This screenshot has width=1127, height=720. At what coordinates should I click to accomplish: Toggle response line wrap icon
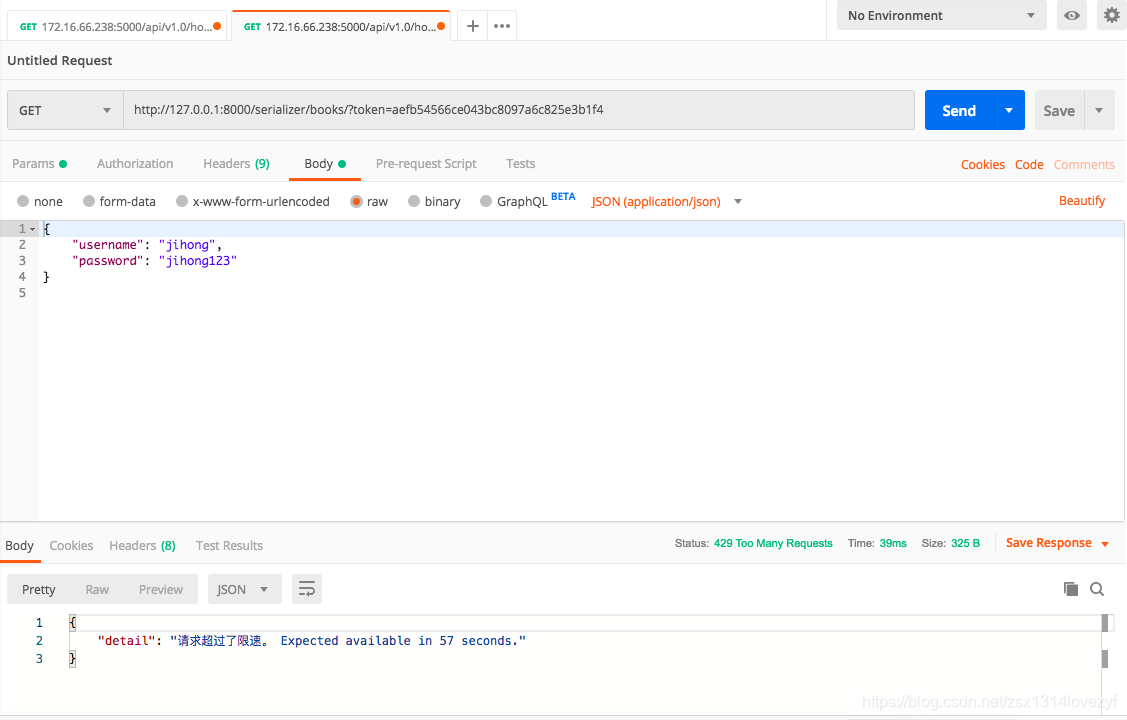point(307,589)
